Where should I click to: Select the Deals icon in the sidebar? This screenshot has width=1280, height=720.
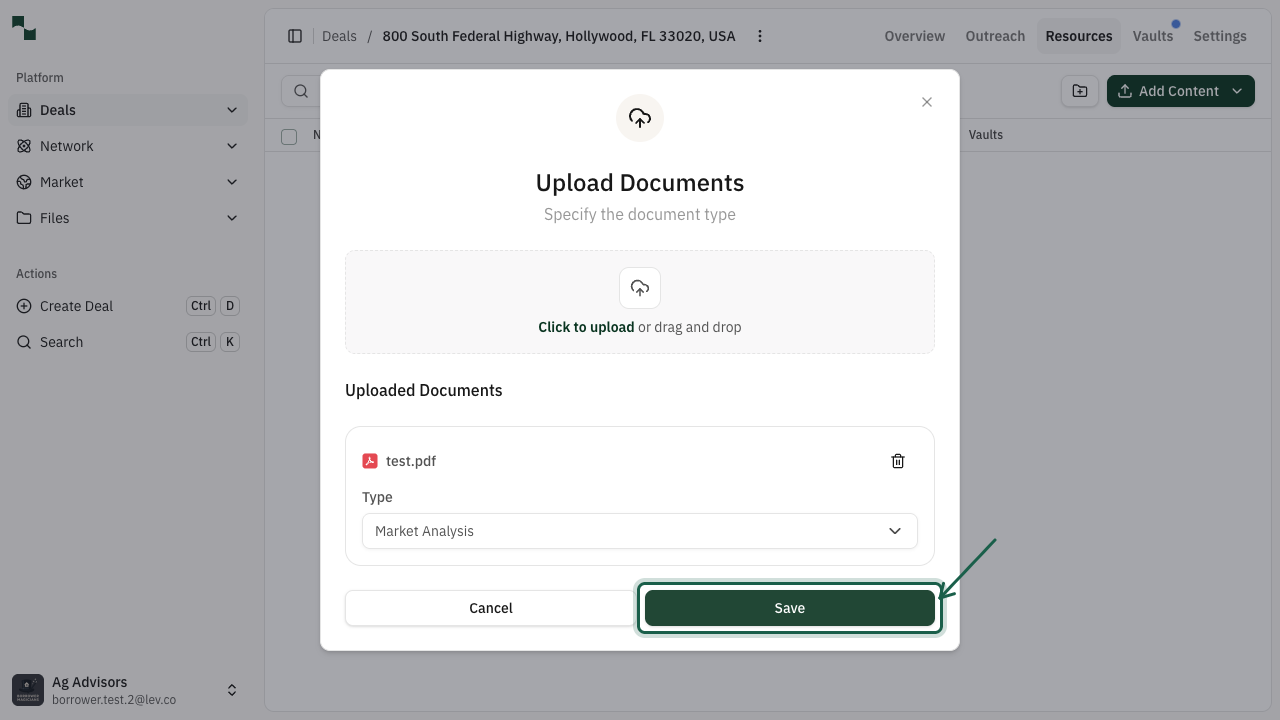point(24,110)
